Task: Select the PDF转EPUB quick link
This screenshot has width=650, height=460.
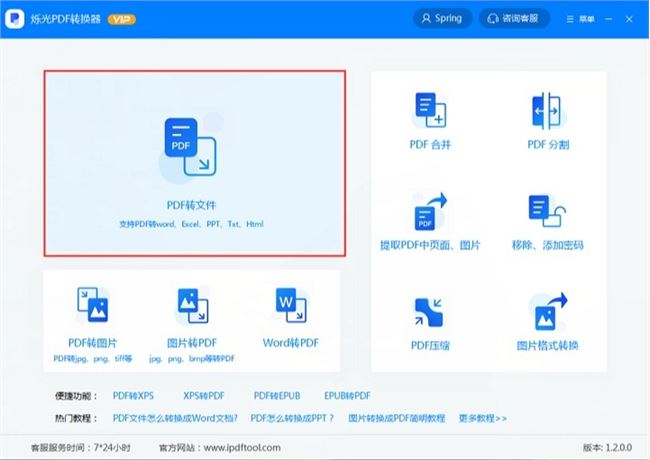Action: click(277, 395)
